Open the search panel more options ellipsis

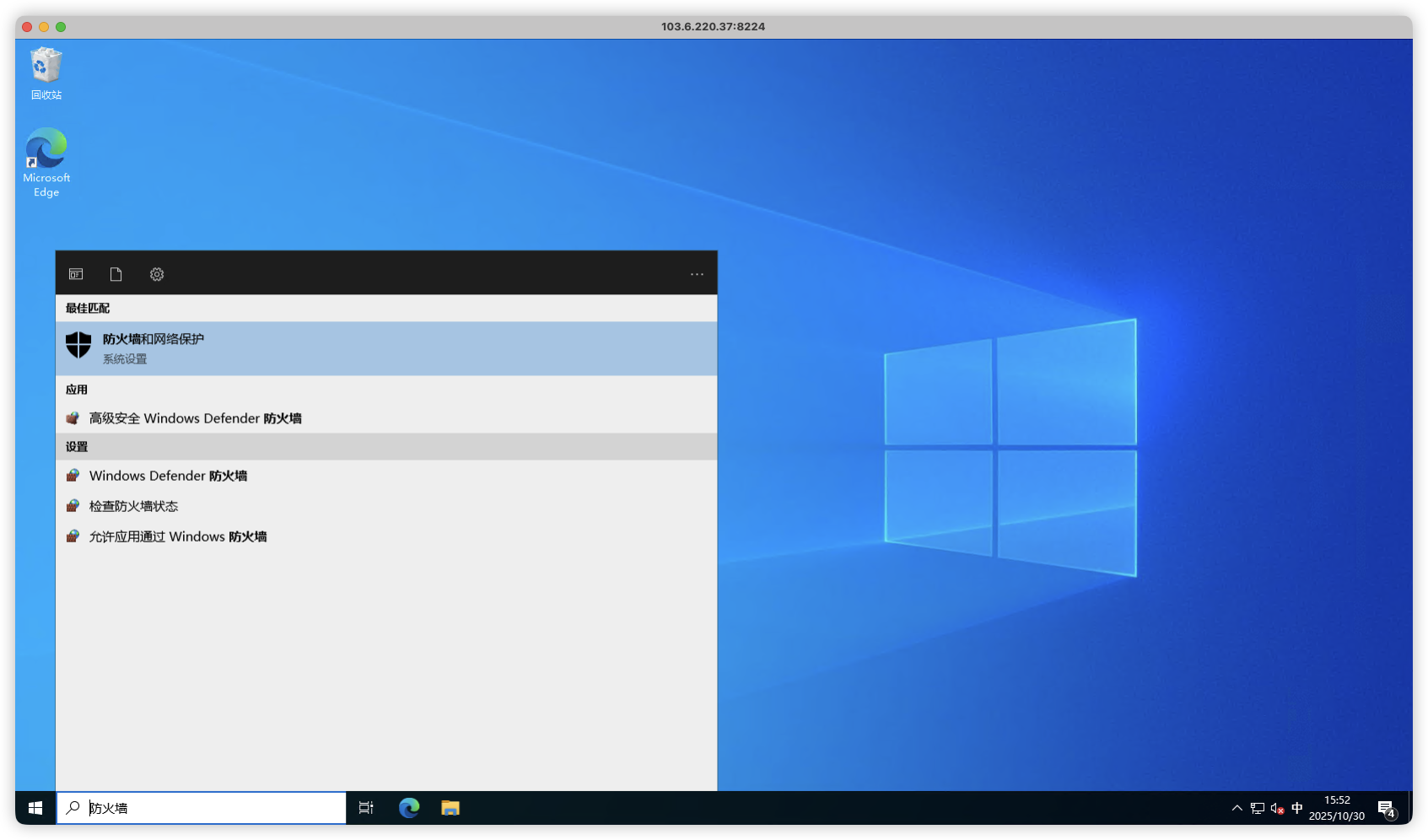click(697, 274)
